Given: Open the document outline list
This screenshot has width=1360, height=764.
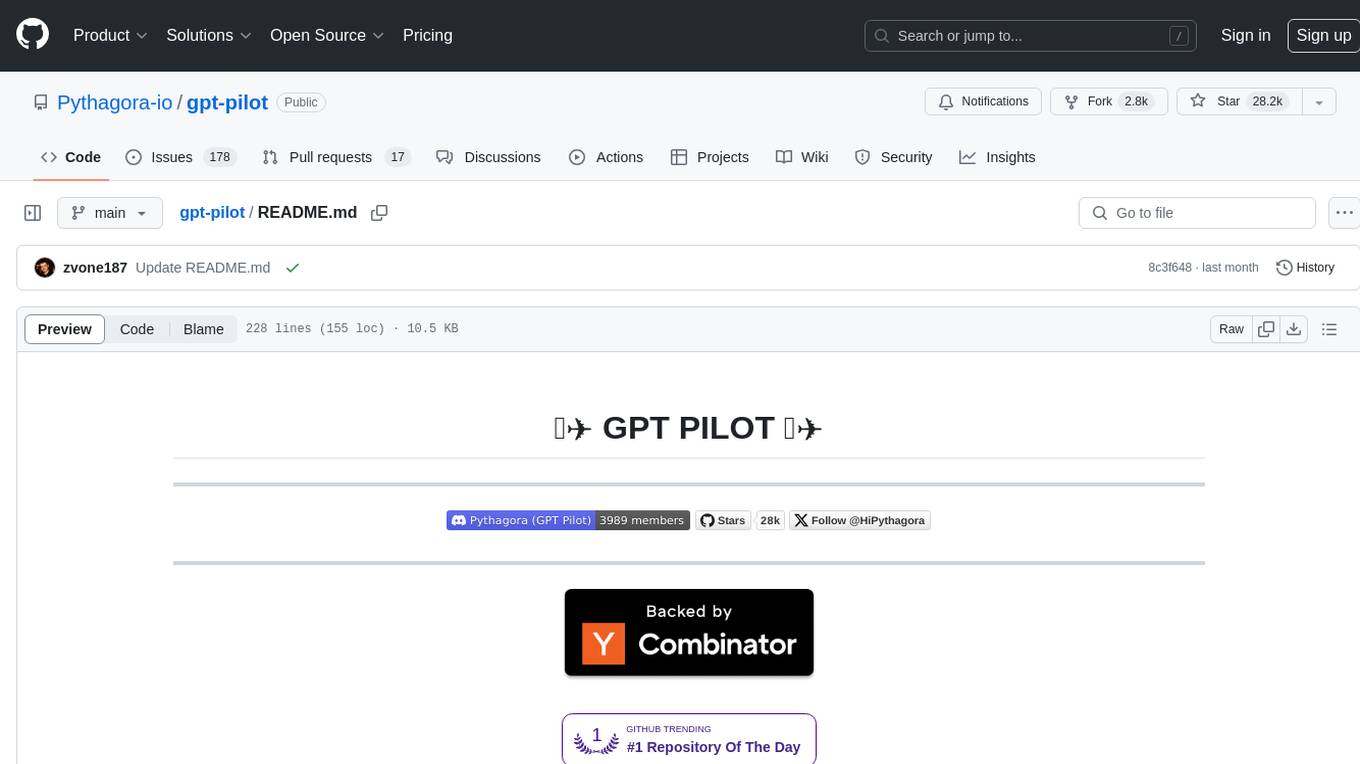Looking at the screenshot, I should click(x=1329, y=329).
